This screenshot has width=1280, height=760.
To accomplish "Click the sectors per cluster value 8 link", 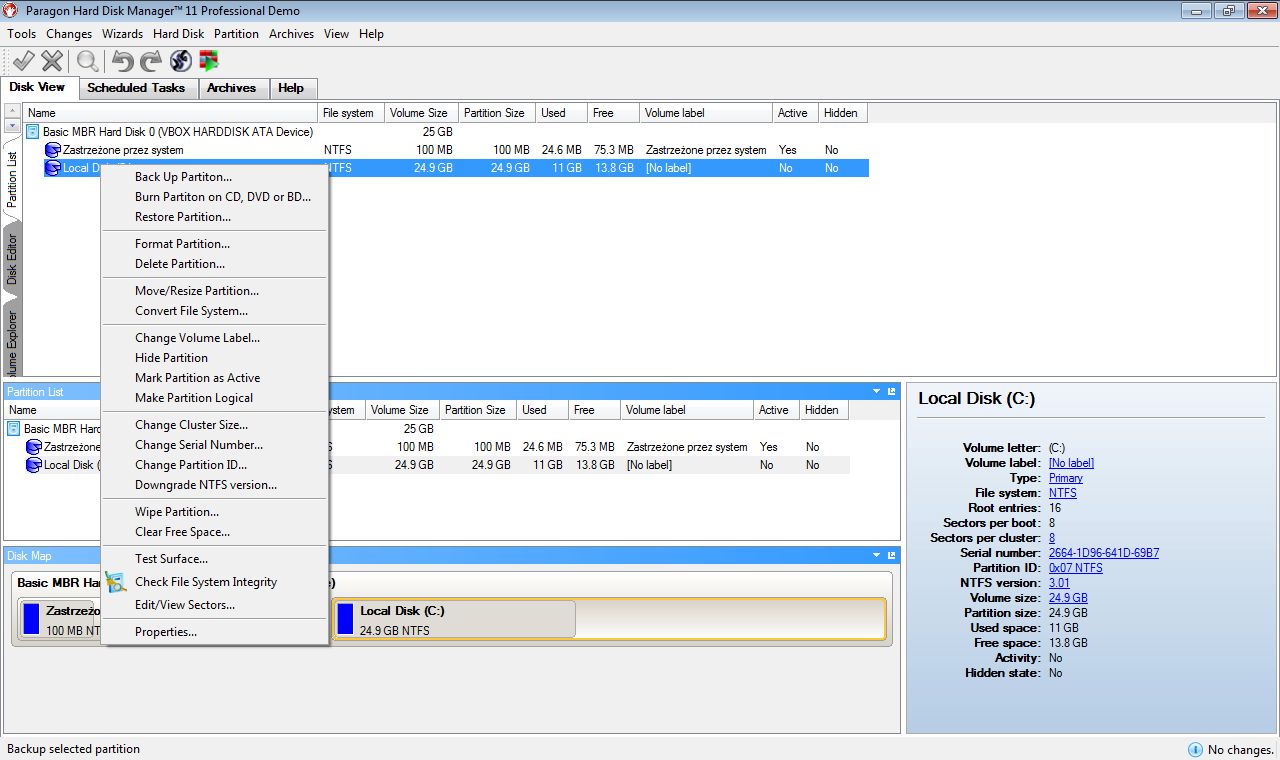I will [1051, 538].
